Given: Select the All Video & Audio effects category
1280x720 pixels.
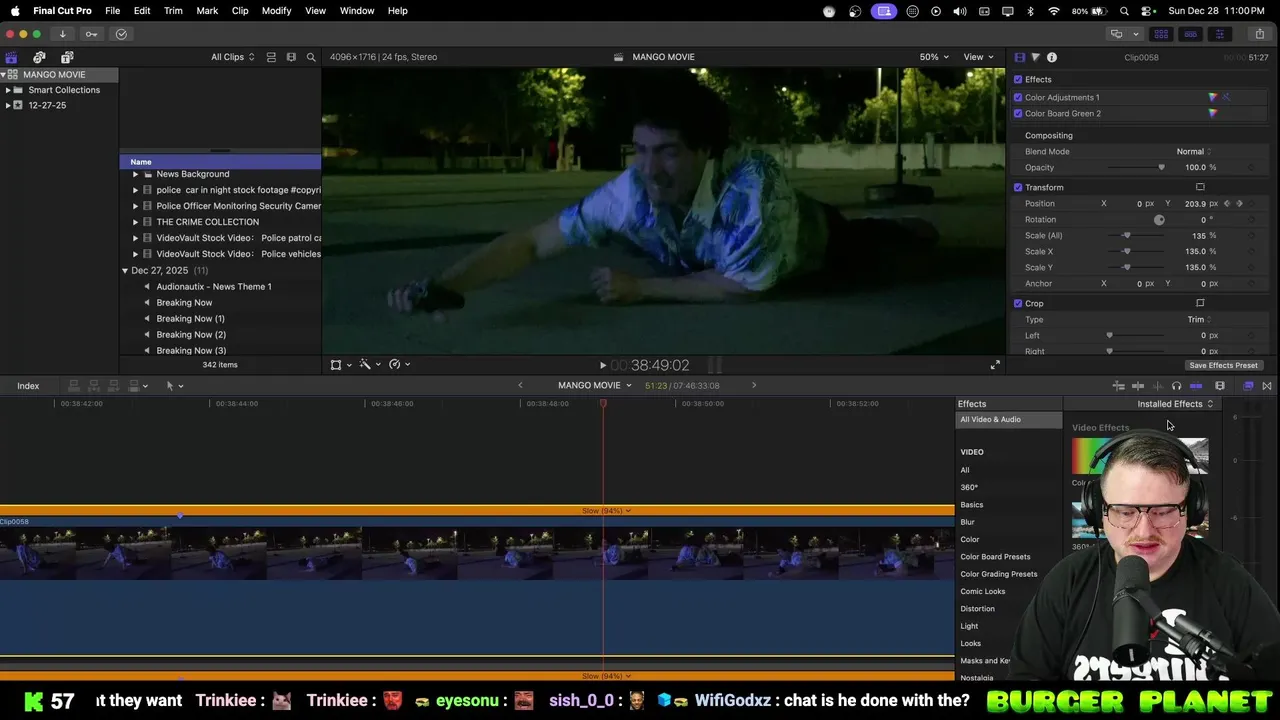Looking at the screenshot, I should [x=1009, y=420].
